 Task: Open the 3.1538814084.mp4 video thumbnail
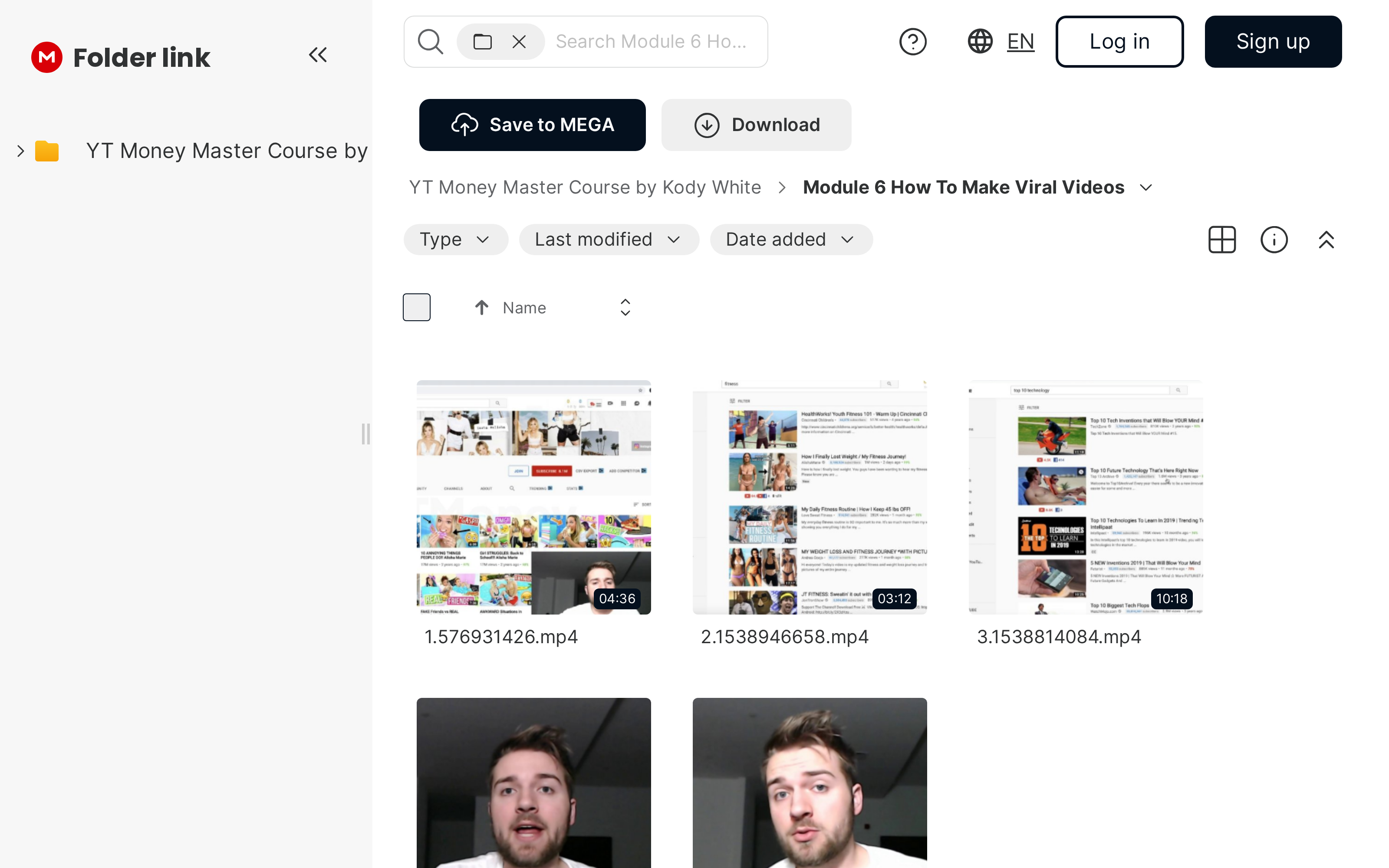click(1085, 497)
